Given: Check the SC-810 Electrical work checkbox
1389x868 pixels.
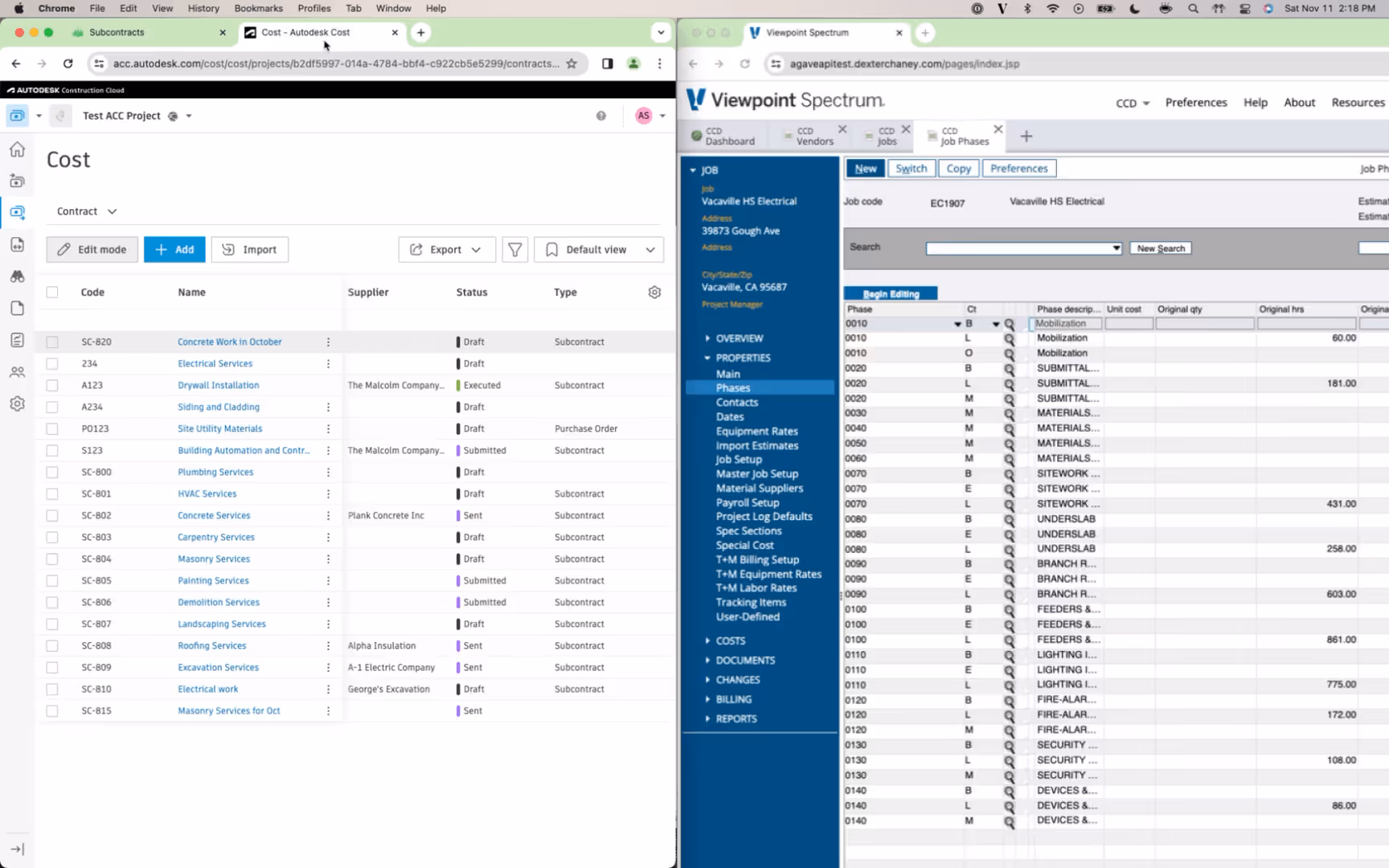Looking at the screenshot, I should pyautogui.click(x=52, y=689).
